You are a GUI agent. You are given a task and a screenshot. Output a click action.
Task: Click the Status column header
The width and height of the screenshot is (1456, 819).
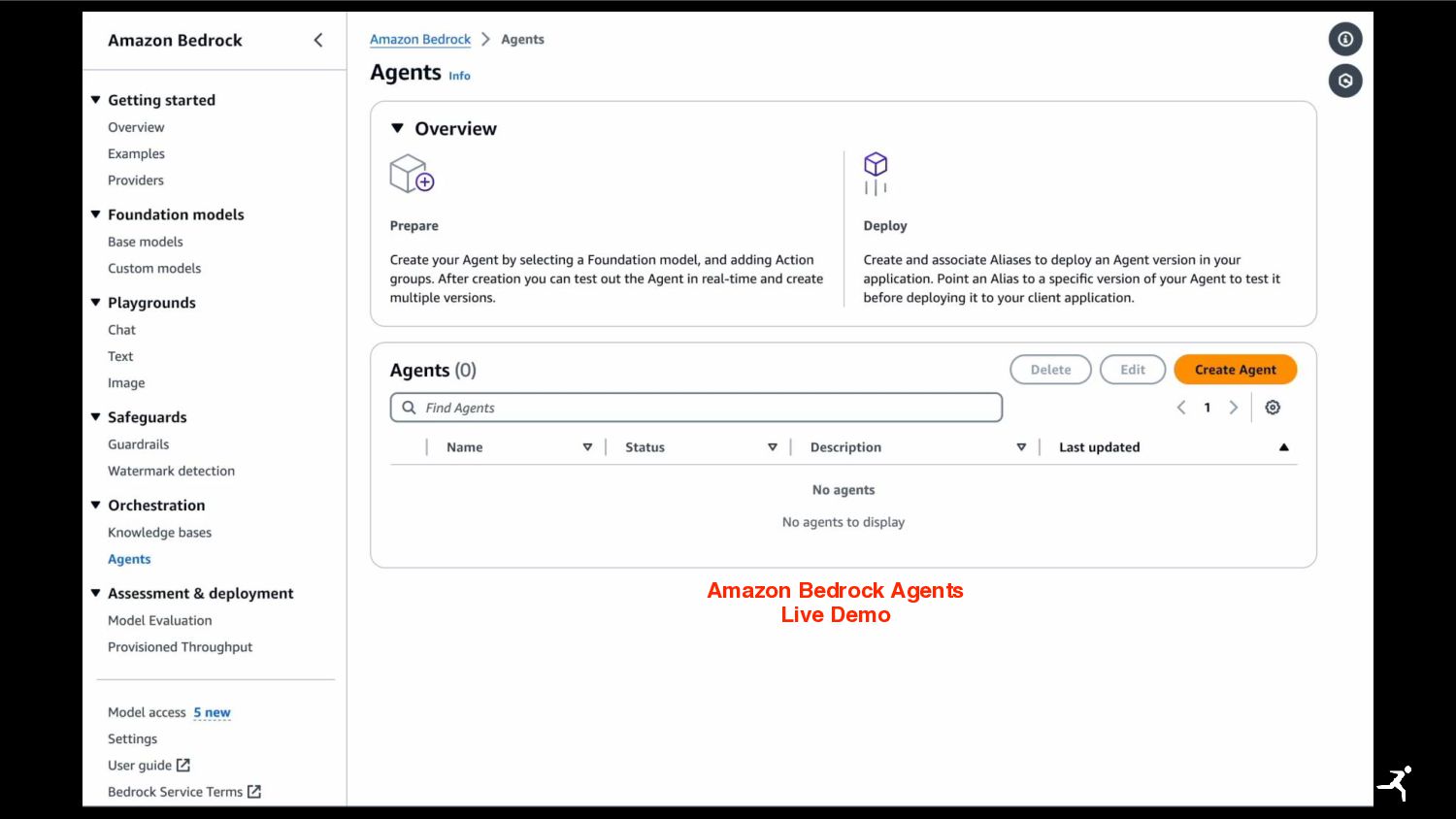tap(645, 447)
